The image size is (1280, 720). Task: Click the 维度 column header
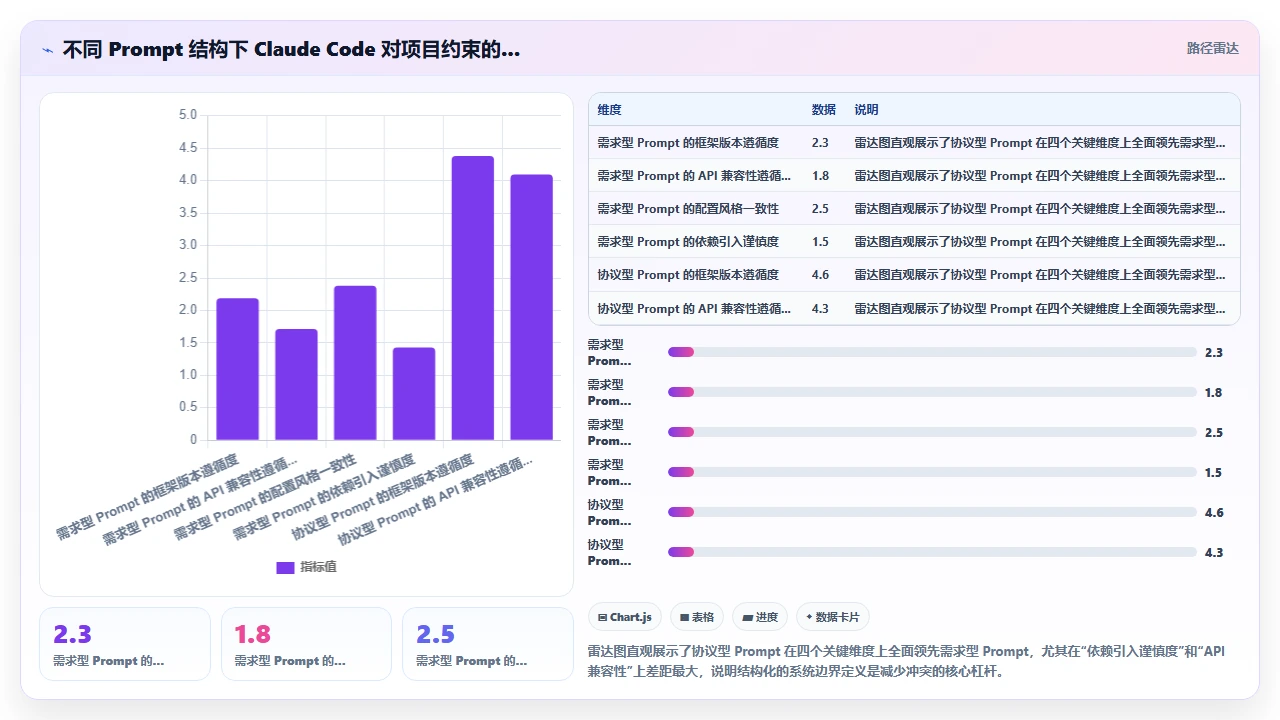609,110
